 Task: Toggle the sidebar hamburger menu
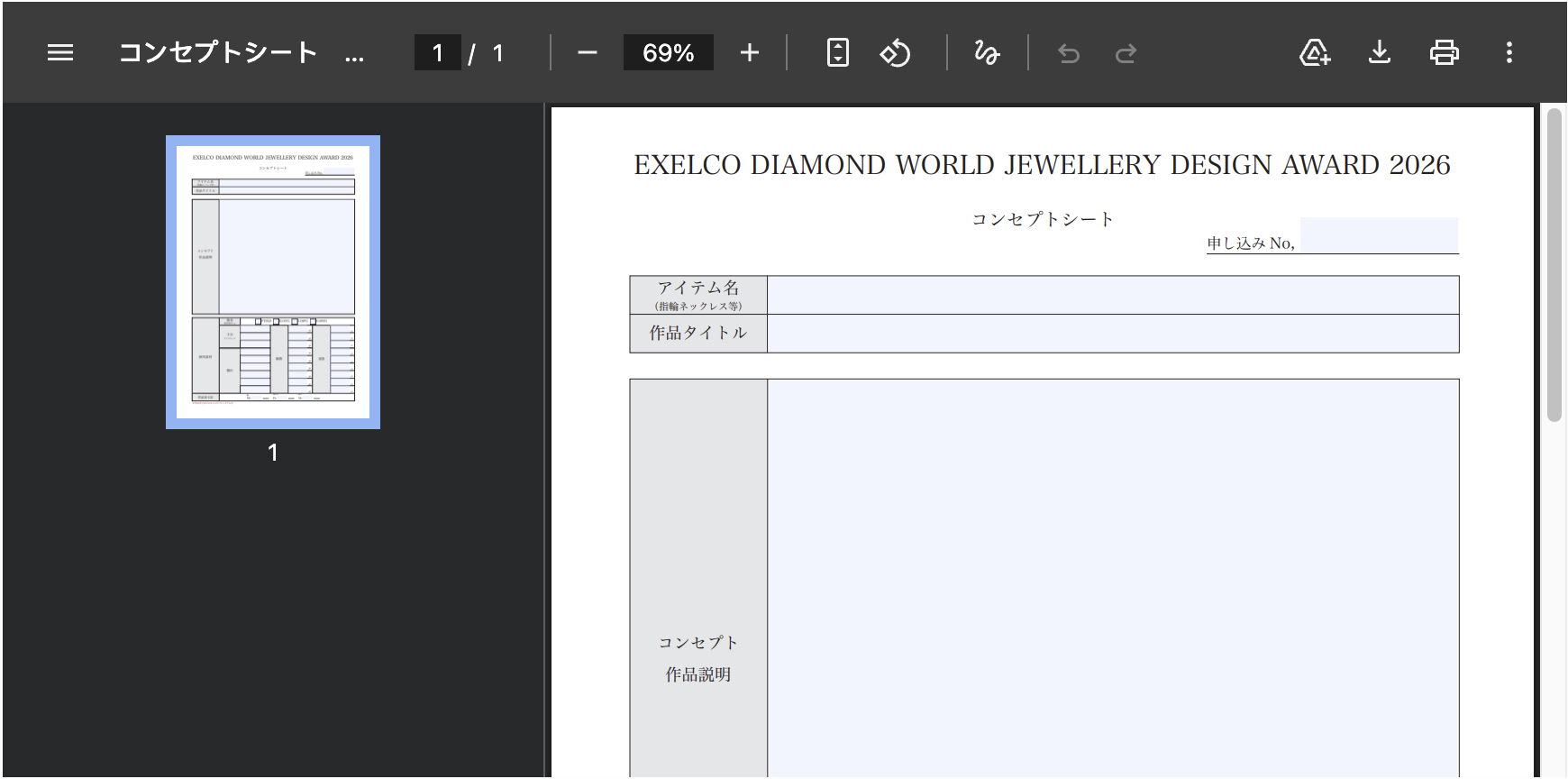point(60,53)
